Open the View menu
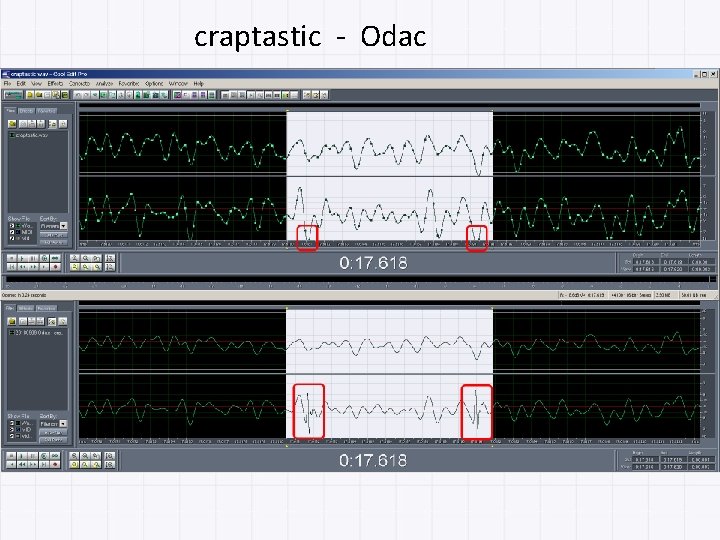 (x=36, y=84)
